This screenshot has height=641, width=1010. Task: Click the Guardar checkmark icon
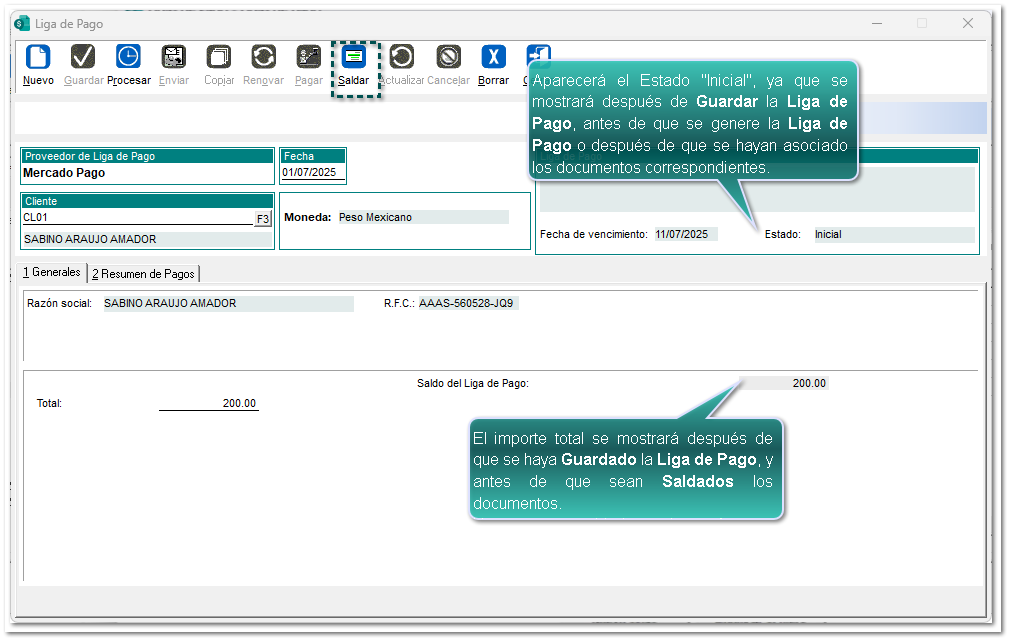(83, 58)
